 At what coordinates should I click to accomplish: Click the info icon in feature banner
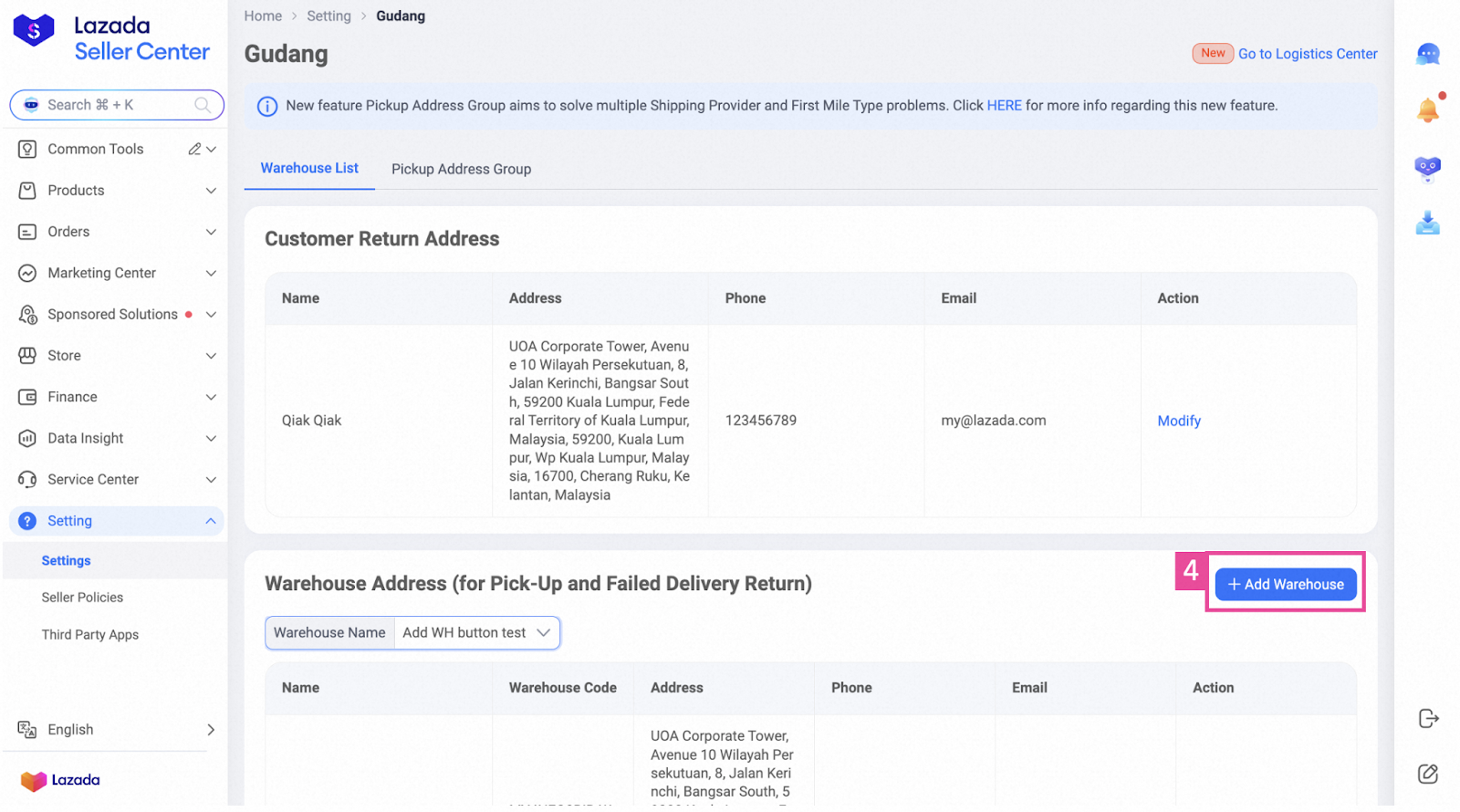click(x=267, y=107)
